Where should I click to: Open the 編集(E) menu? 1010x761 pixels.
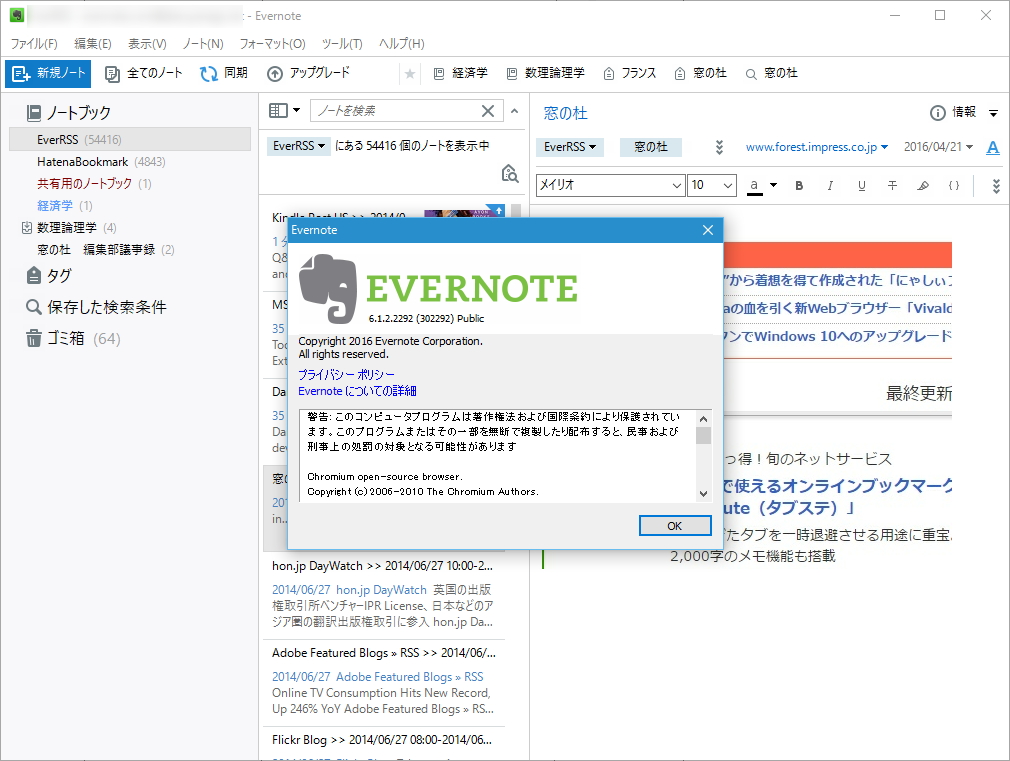(x=93, y=44)
